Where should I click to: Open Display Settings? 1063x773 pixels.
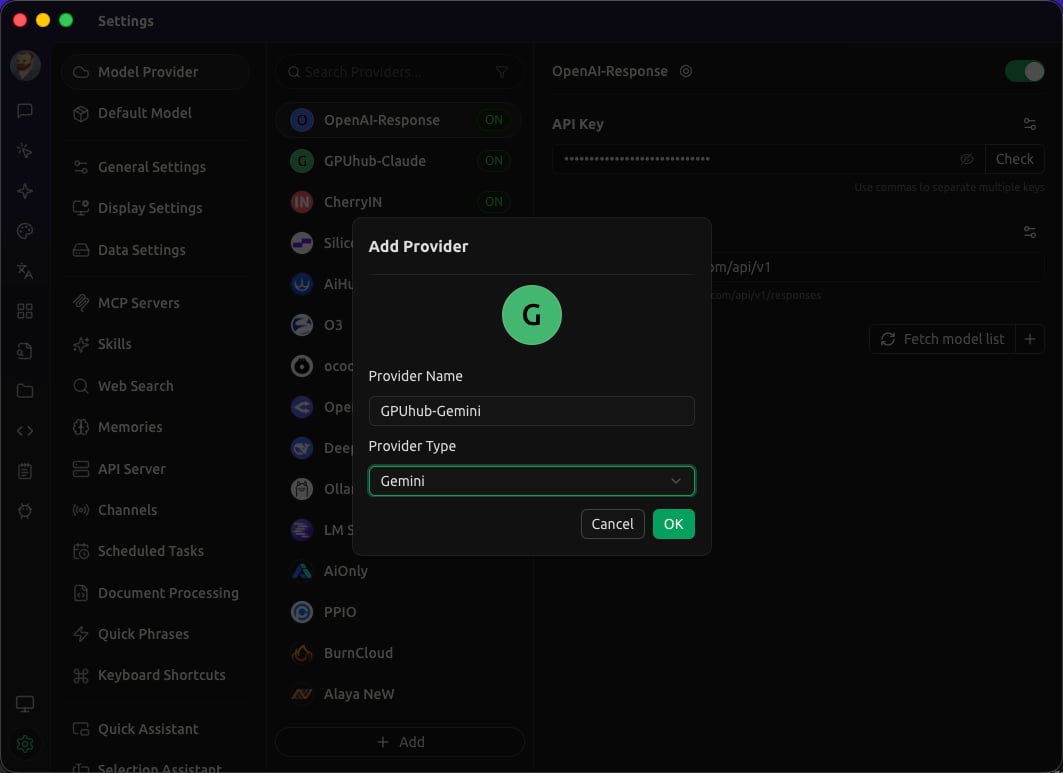point(155,208)
